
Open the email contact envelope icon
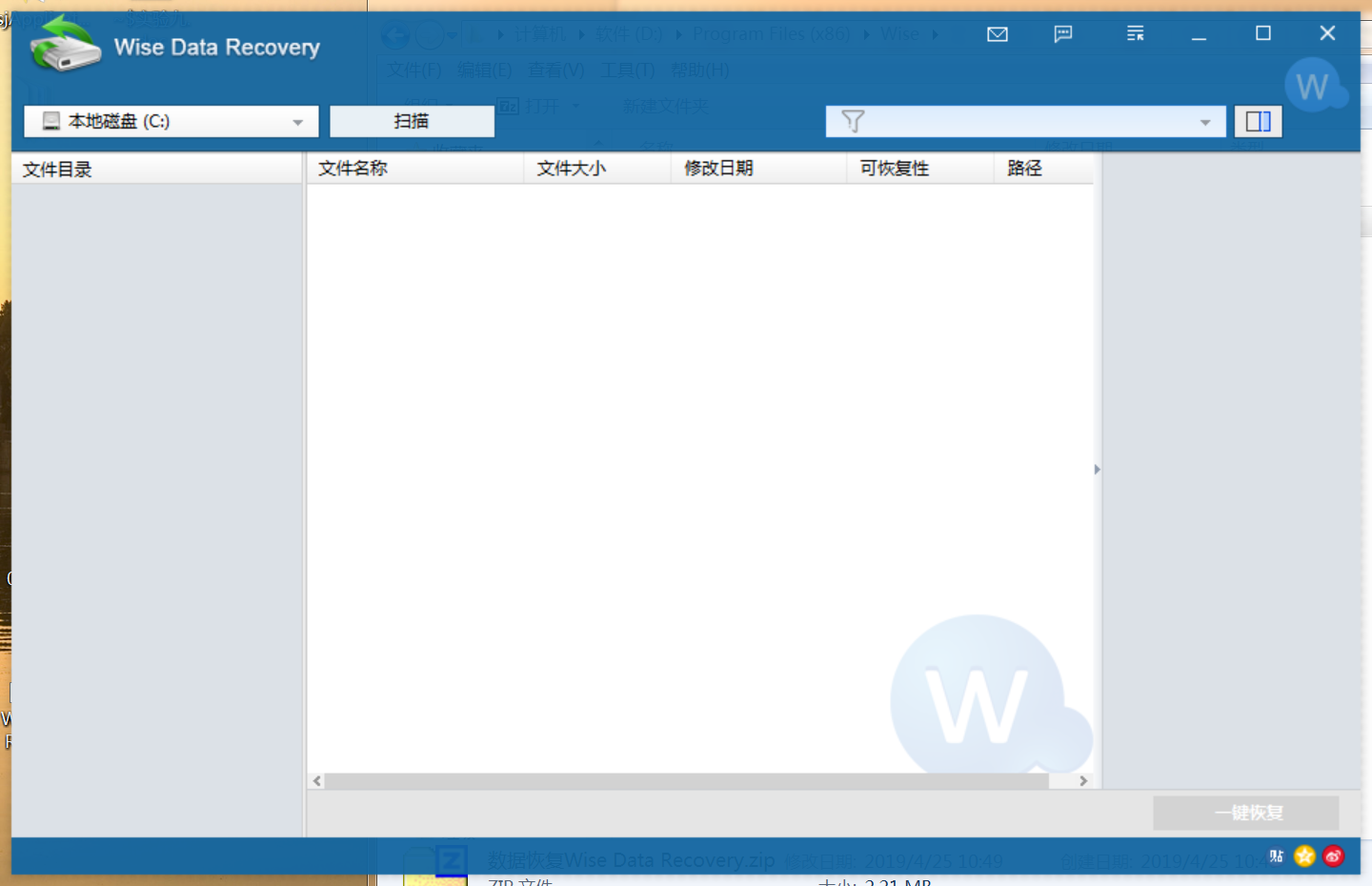(x=998, y=34)
